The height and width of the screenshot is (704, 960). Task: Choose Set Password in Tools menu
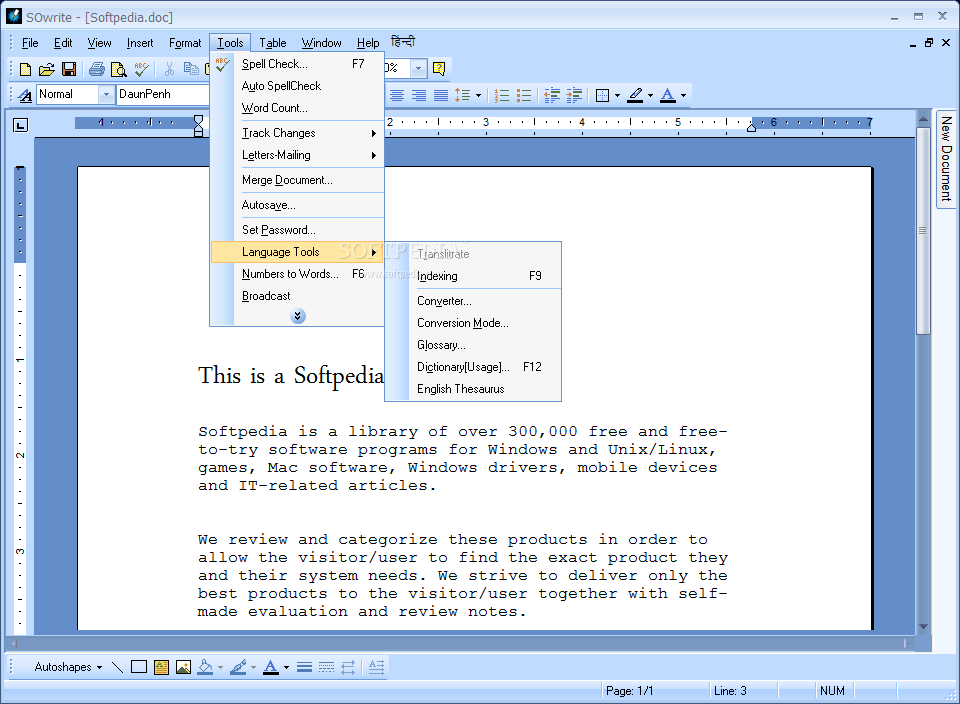[x=298, y=230]
